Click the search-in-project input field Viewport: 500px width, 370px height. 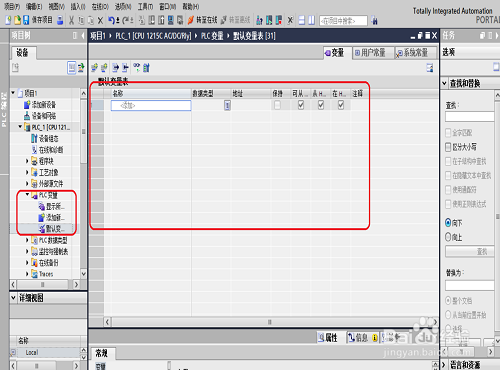pyautogui.click(x=343, y=21)
